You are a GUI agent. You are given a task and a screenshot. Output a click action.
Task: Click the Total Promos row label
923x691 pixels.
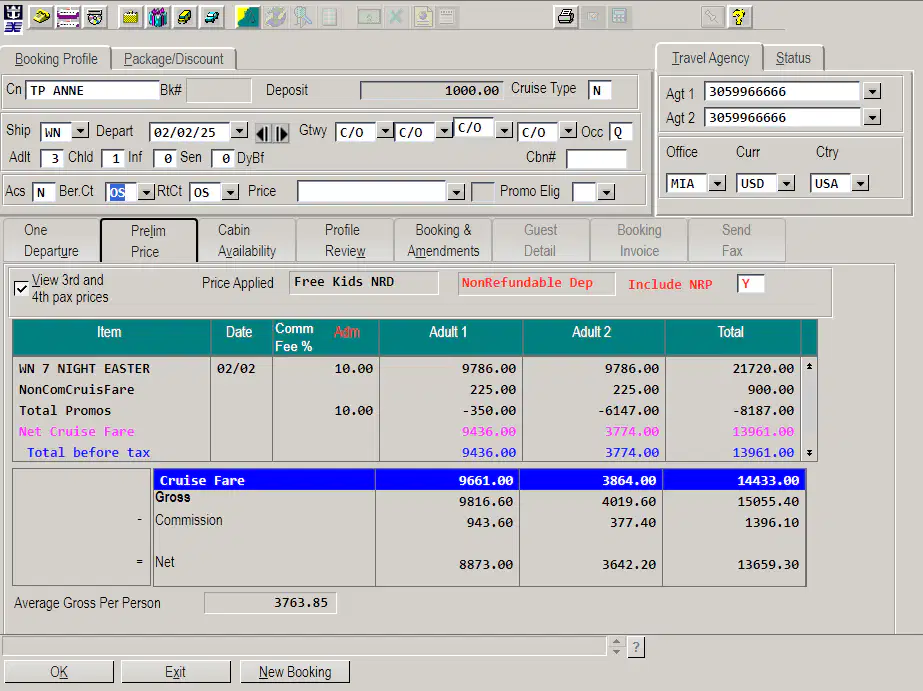[x=65, y=410]
